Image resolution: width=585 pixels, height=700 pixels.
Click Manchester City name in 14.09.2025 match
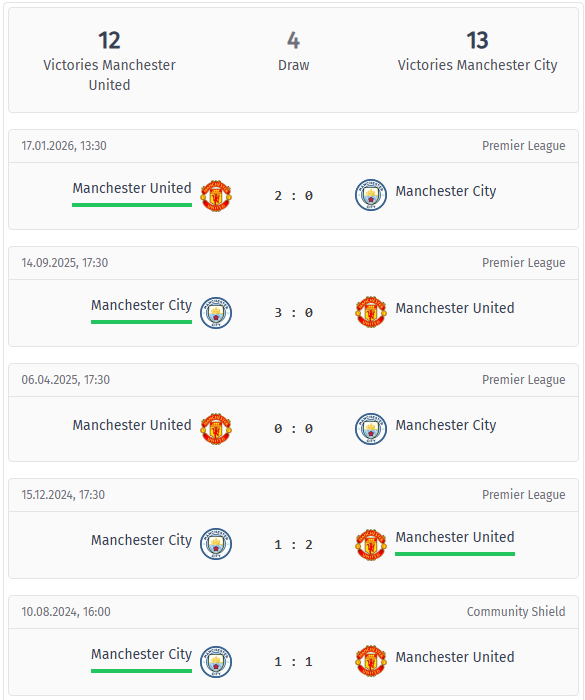pos(141,305)
